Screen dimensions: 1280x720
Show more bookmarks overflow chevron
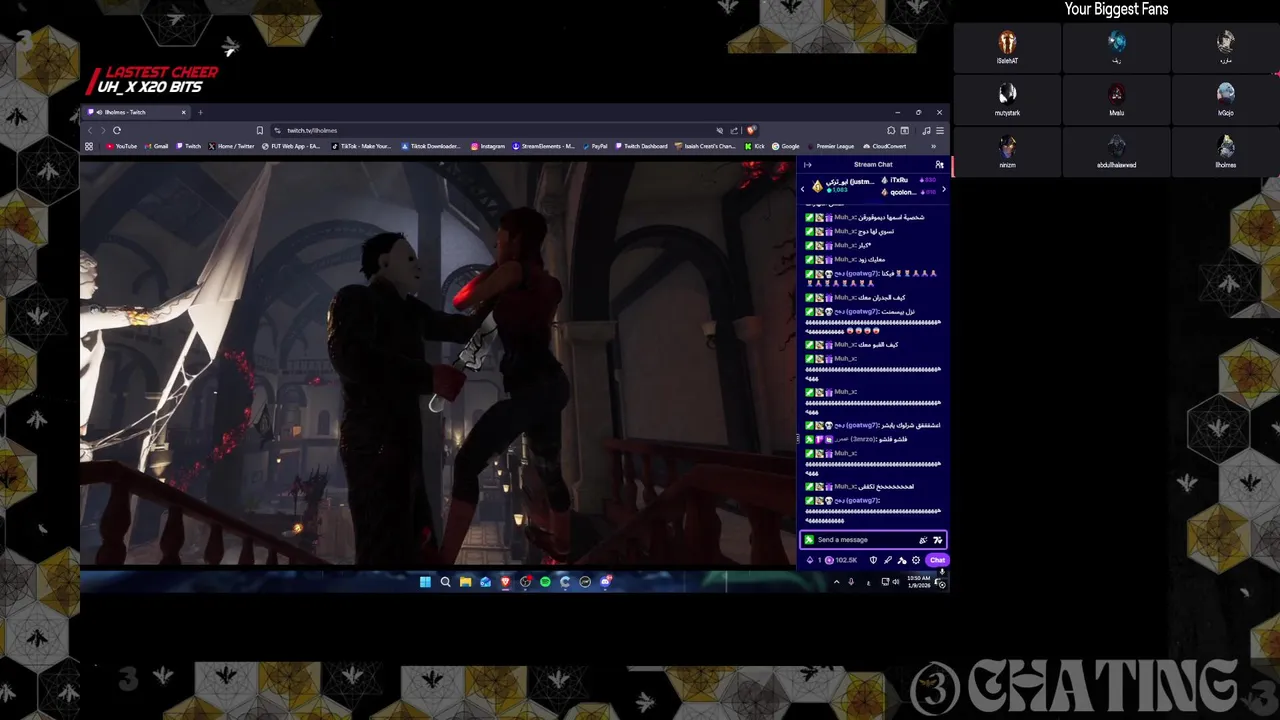point(933,146)
